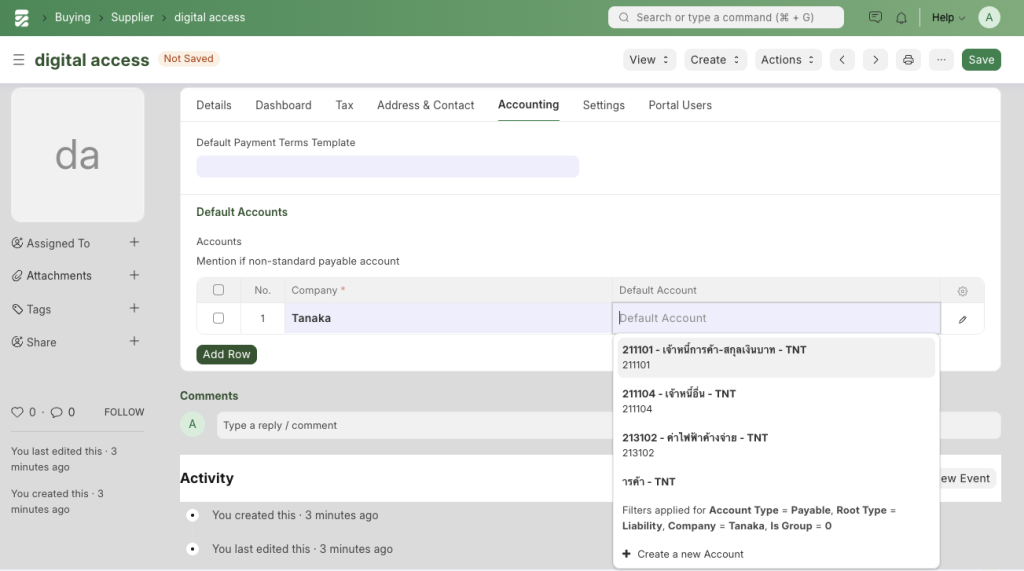
Task: Open the notifications bell icon
Action: click(x=901, y=18)
